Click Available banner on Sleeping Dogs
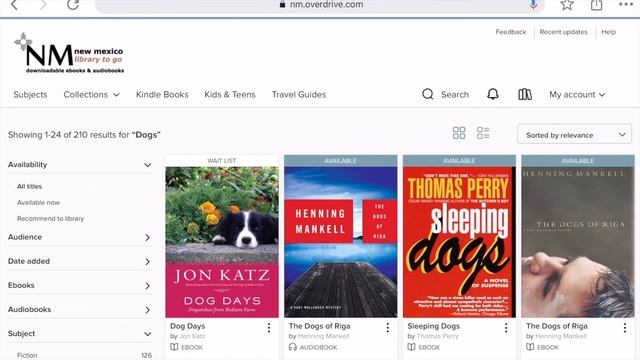 [x=459, y=161]
